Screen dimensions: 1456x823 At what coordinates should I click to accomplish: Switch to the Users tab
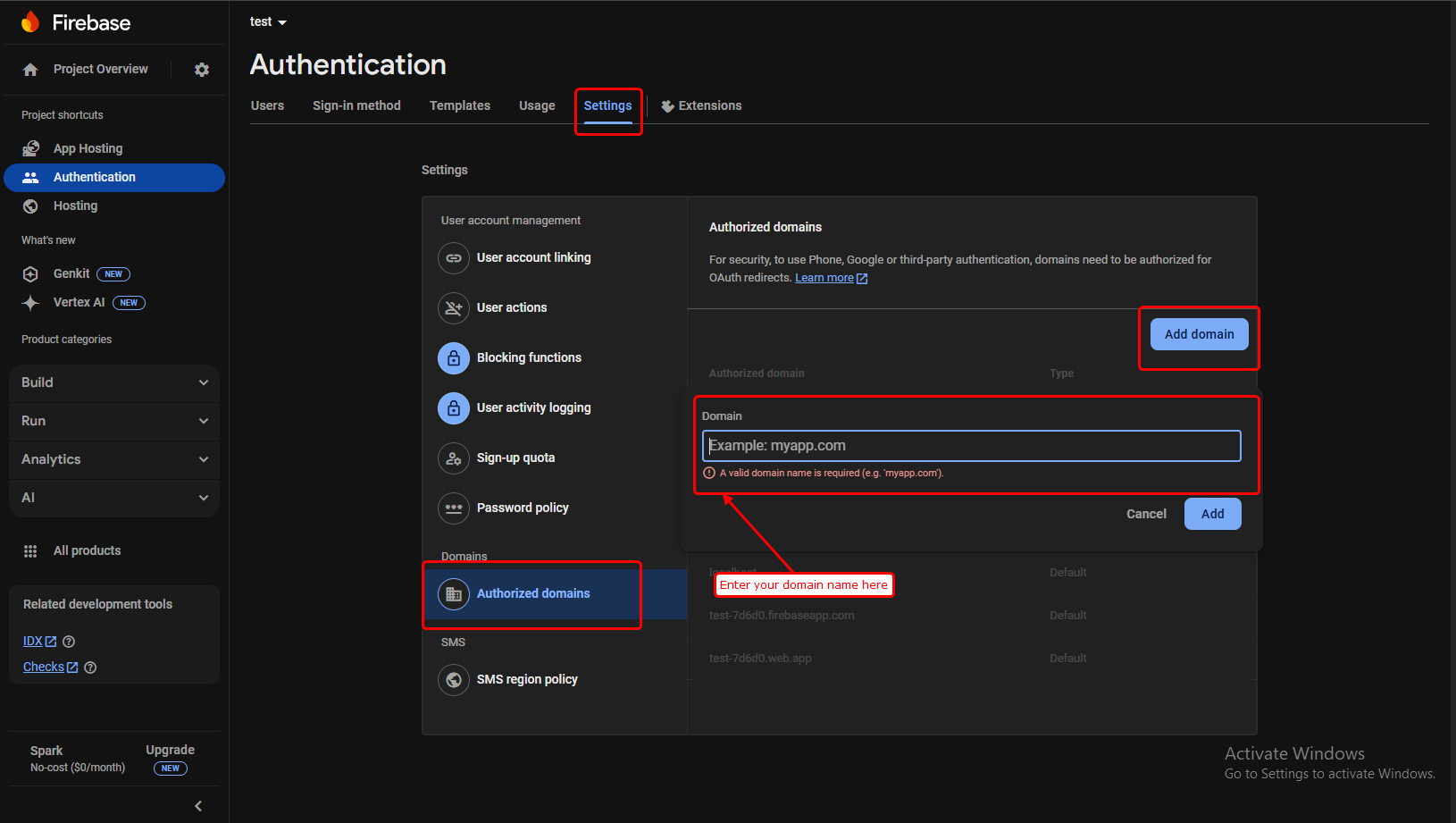tap(267, 105)
